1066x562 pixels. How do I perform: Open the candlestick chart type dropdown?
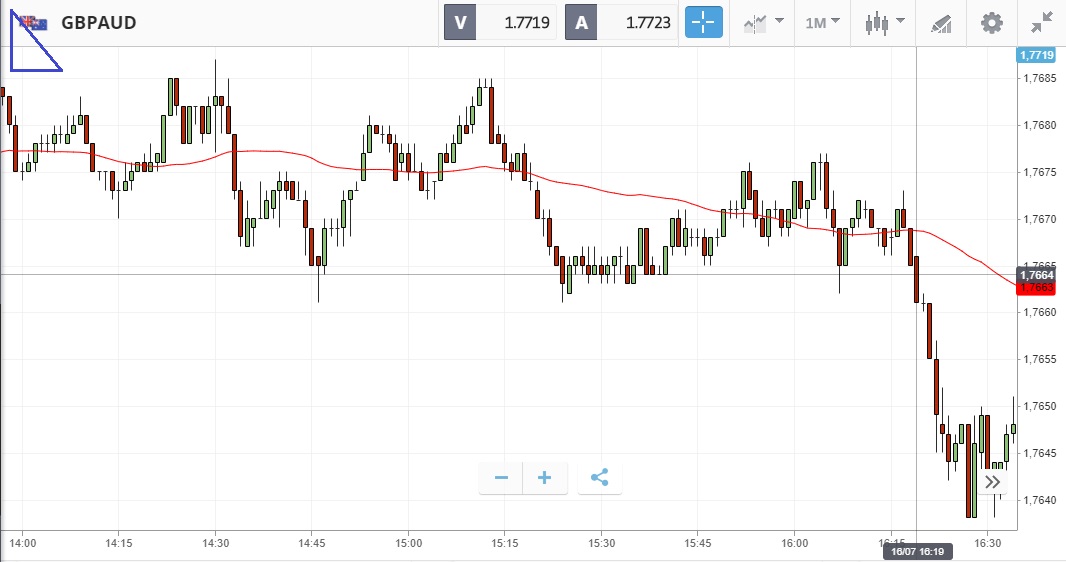pos(885,22)
